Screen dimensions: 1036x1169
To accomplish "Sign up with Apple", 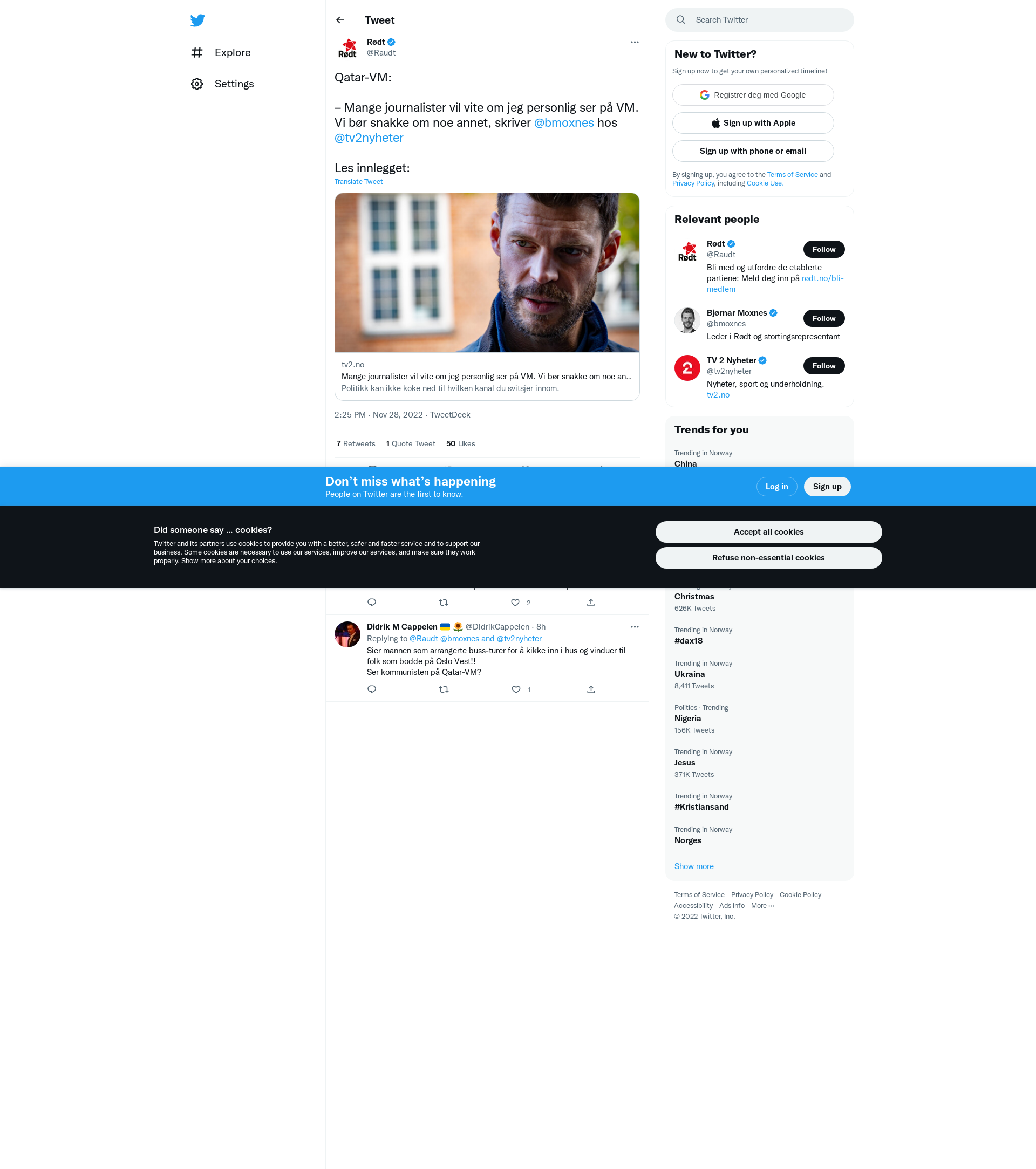I will (x=752, y=123).
